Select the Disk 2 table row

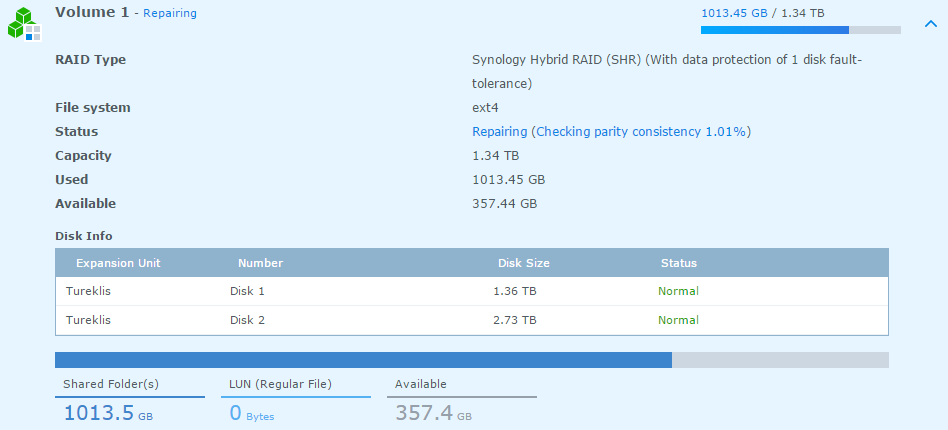click(472, 320)
